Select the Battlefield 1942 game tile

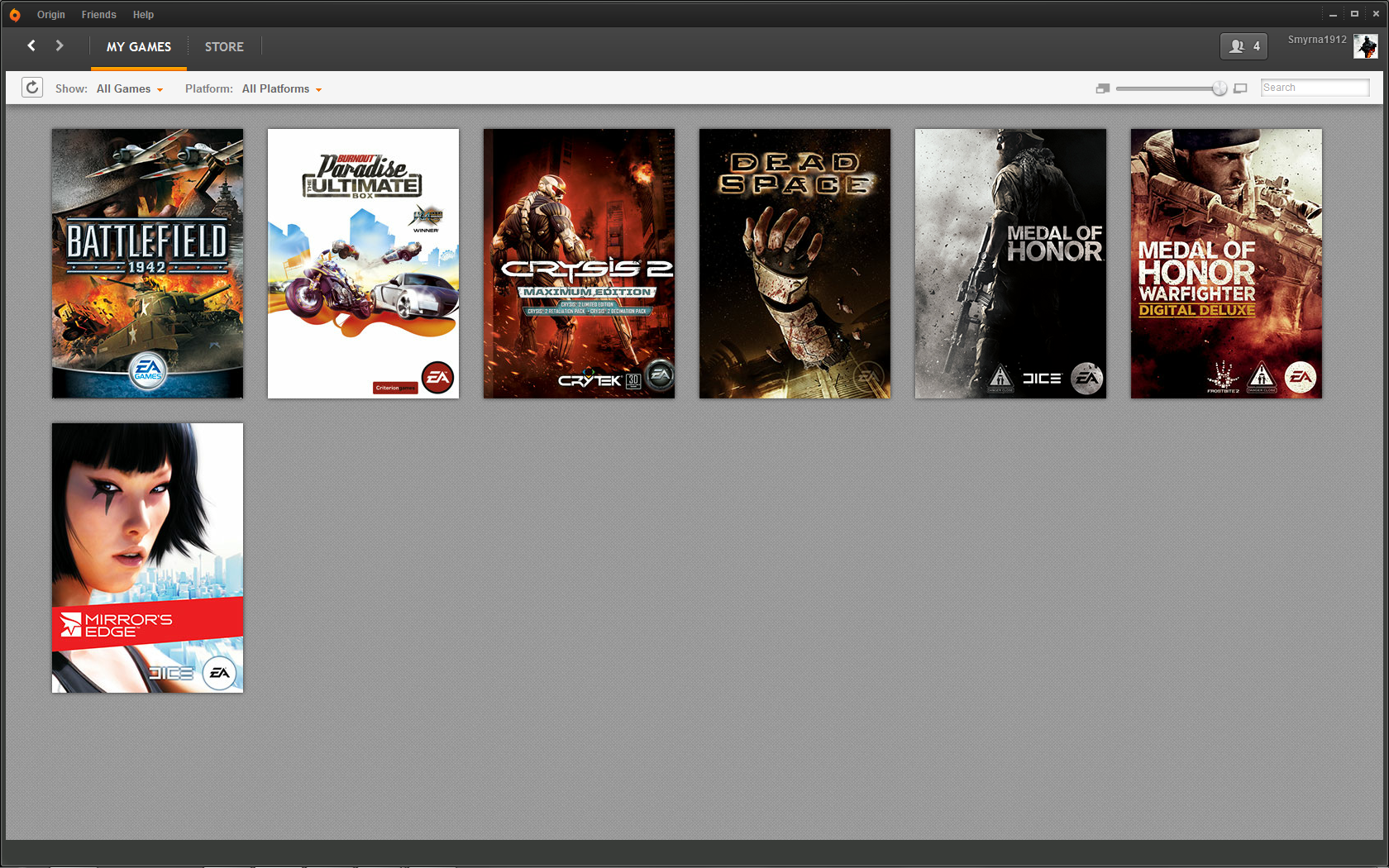[148, 263]
